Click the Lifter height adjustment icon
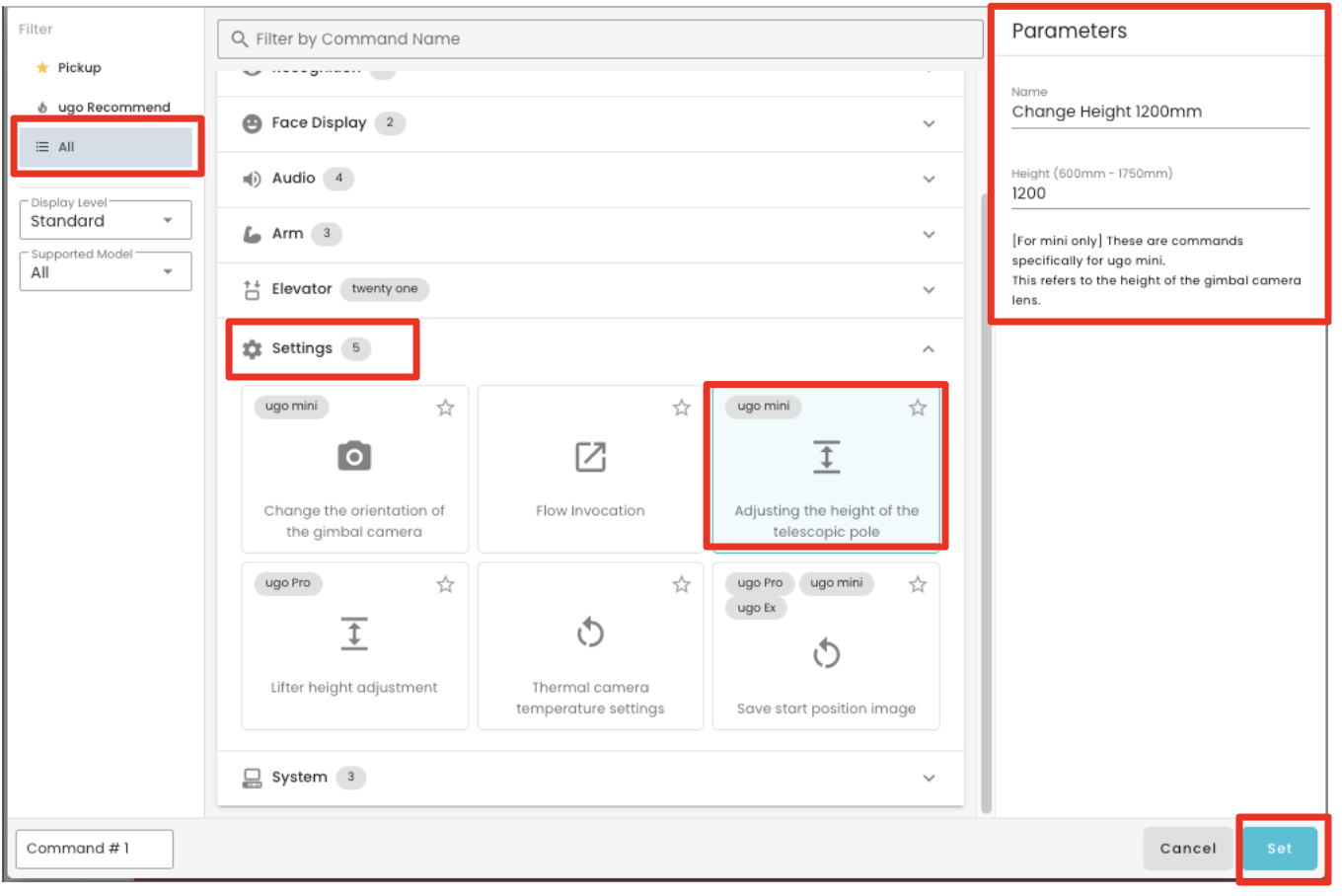 click(x=354, y=634)
